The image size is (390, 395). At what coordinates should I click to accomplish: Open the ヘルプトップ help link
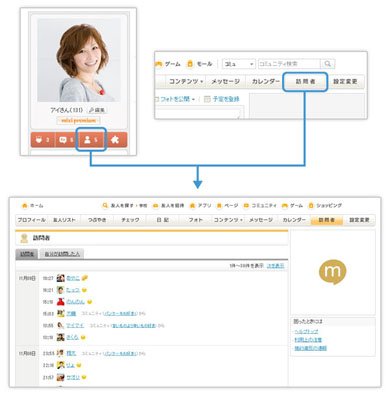(x=306, y=332)
